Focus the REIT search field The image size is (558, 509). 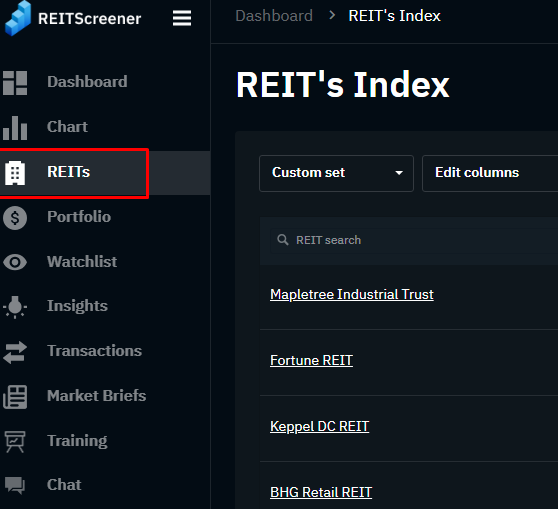coord(414,240)
